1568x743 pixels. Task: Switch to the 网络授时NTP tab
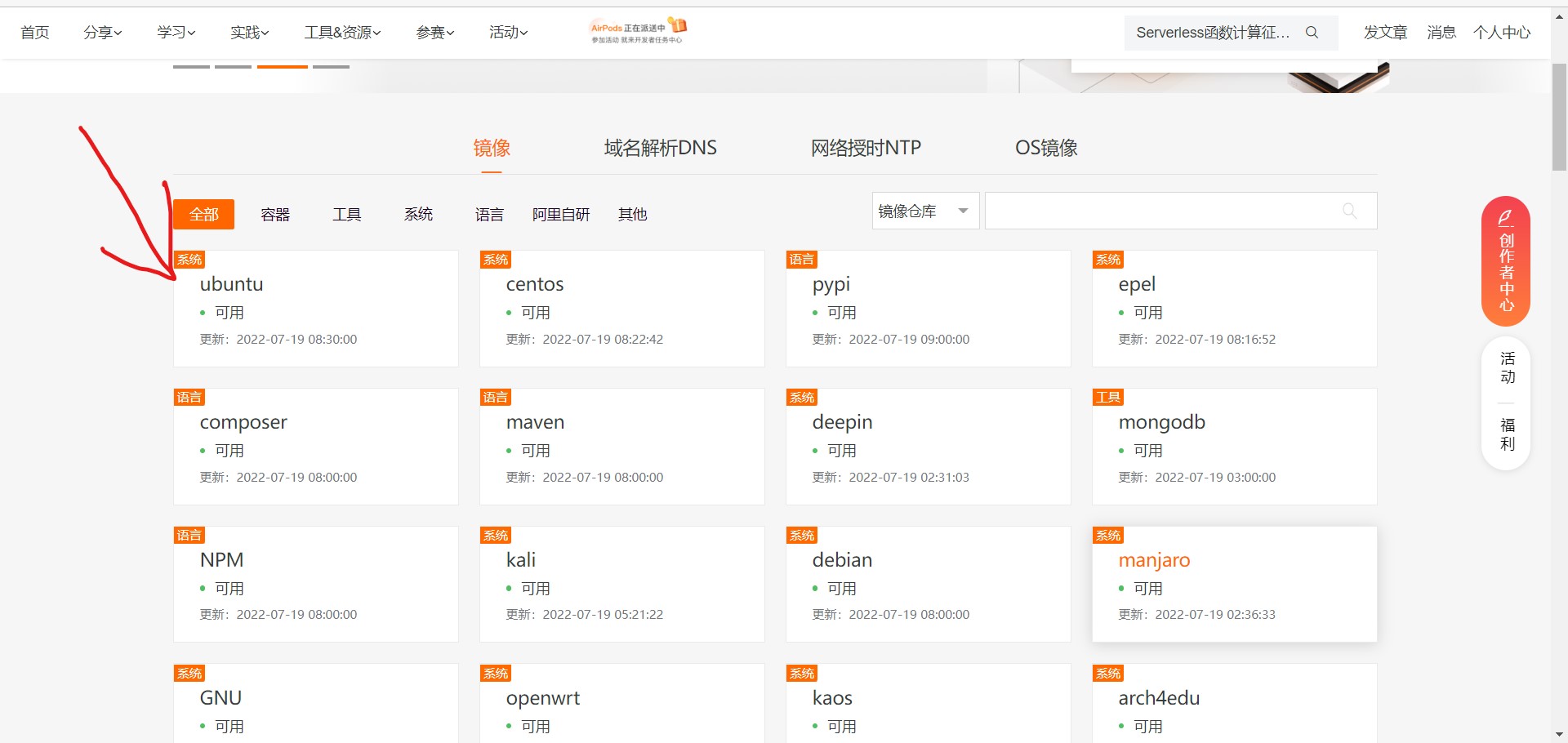coord(866,148)
